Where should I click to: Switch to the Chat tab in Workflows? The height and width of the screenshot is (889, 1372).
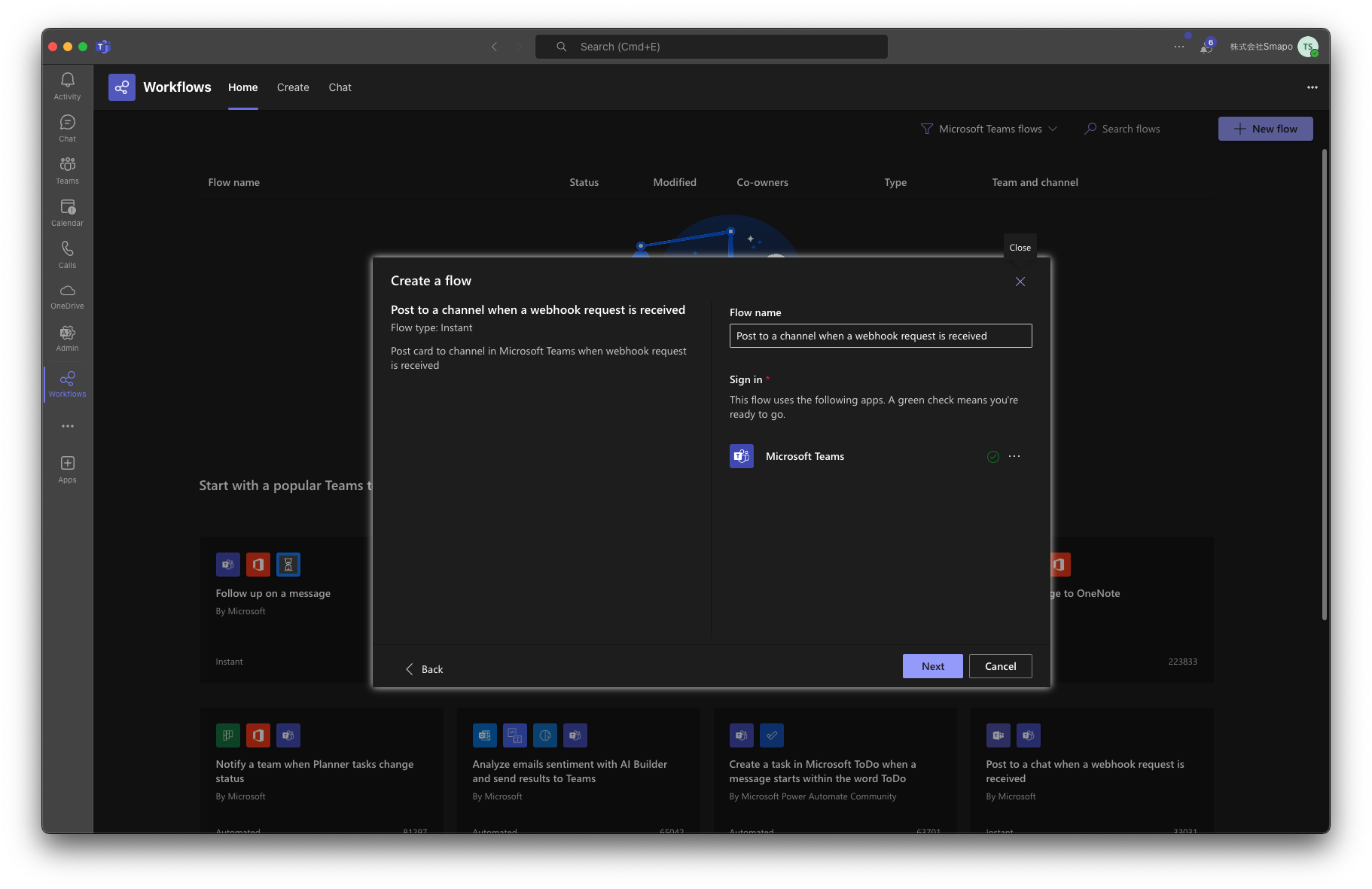tap(340, 87)
